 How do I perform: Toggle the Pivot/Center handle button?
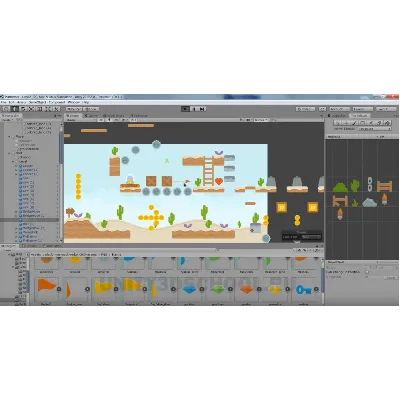(x=74, y=109)
